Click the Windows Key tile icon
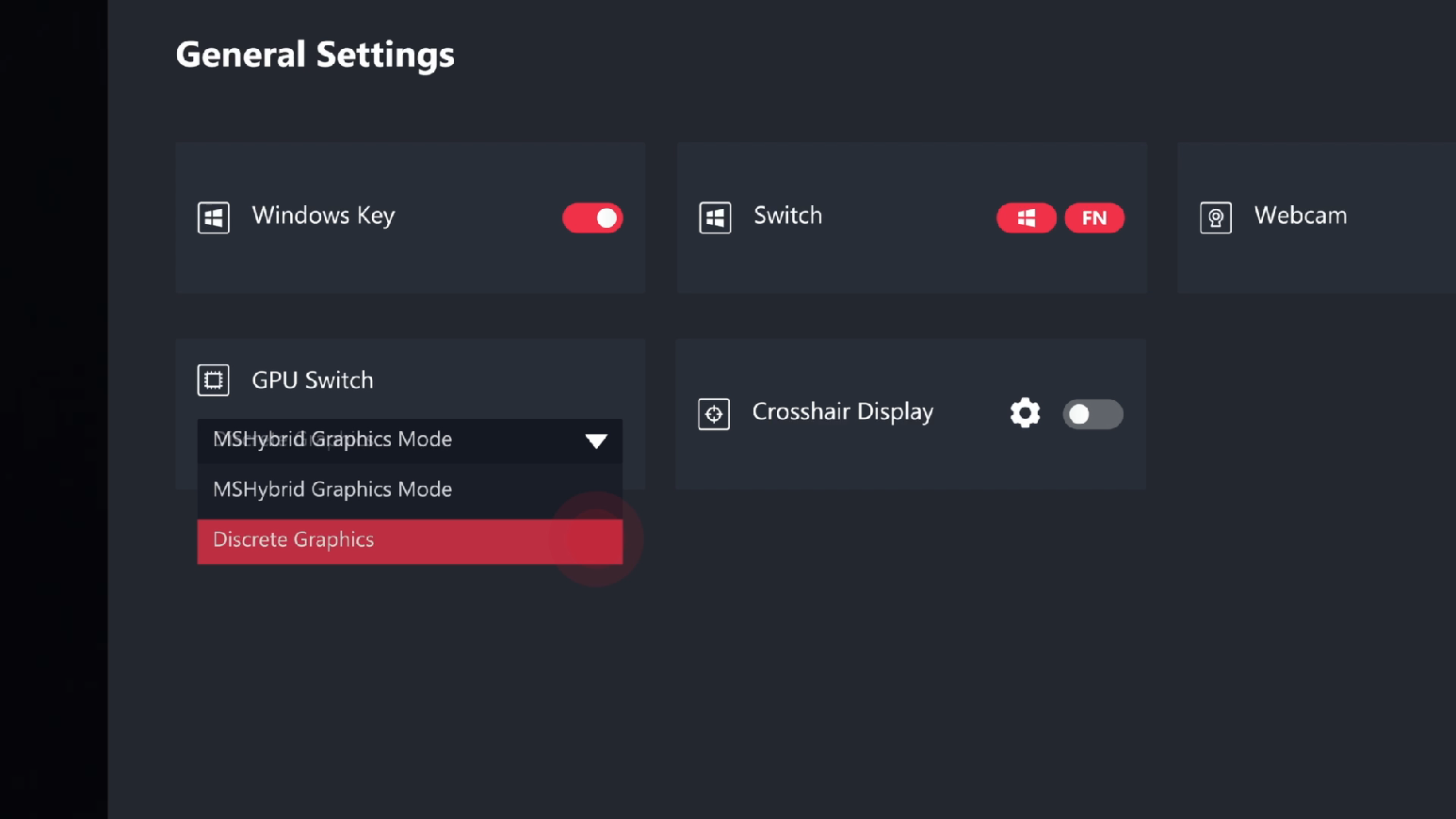Image resolution: width=1456 pixels, height=819 pixels. tap(213, 217)
